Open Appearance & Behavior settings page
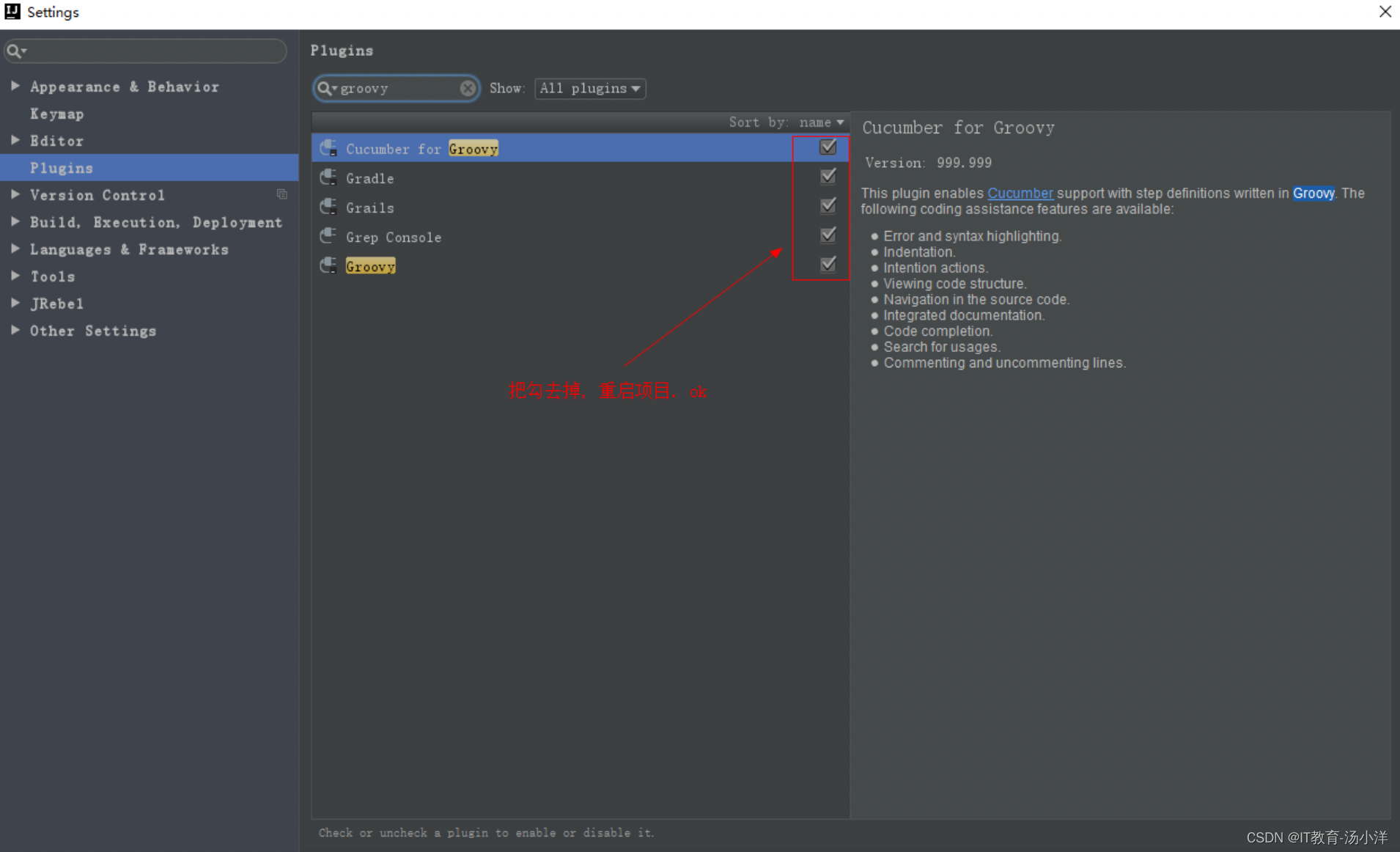This screenshot has width=1400, height=852. click(125, 87)
